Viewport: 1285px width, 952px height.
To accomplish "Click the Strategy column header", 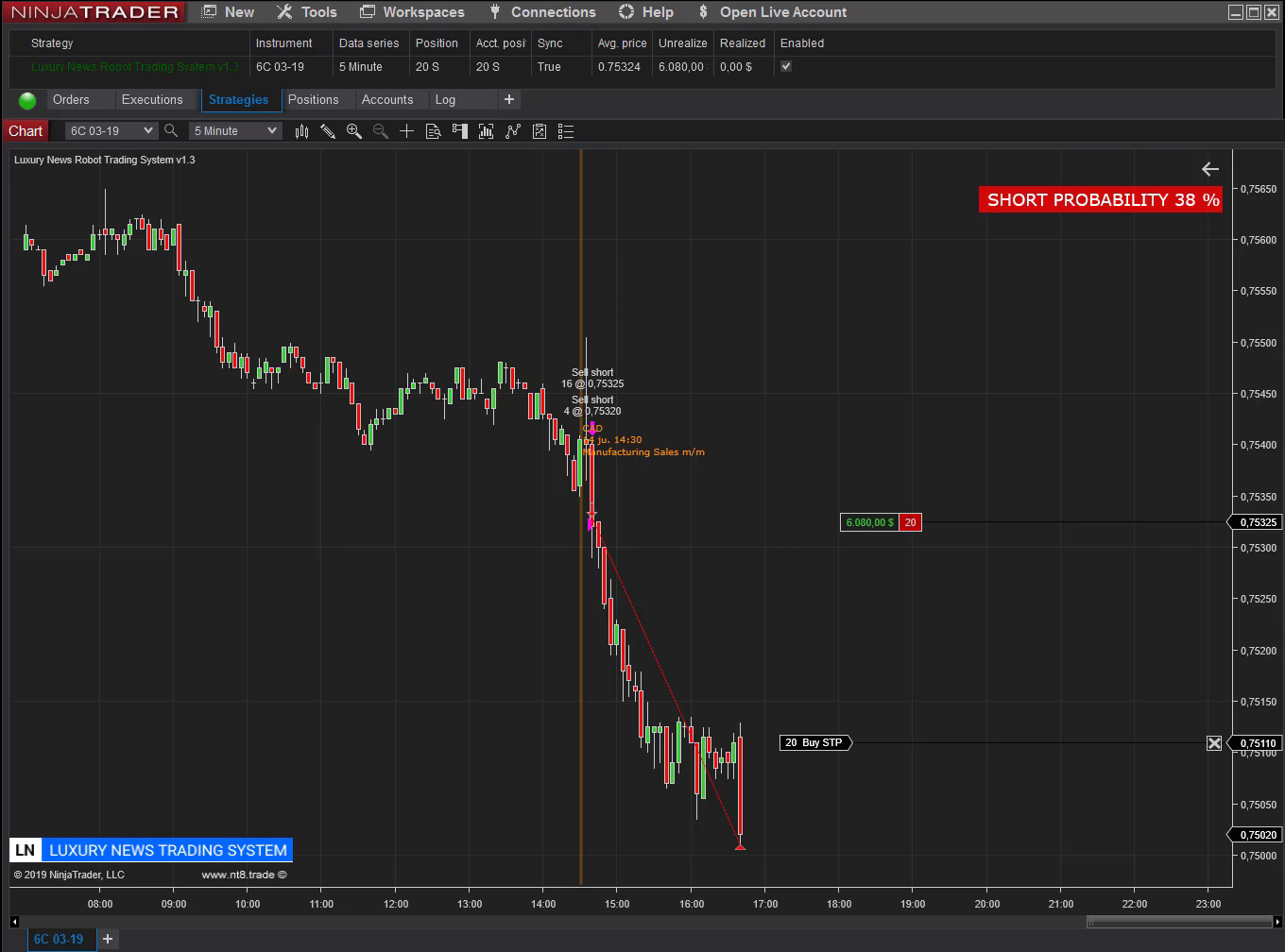I will (x=52, y=43).
